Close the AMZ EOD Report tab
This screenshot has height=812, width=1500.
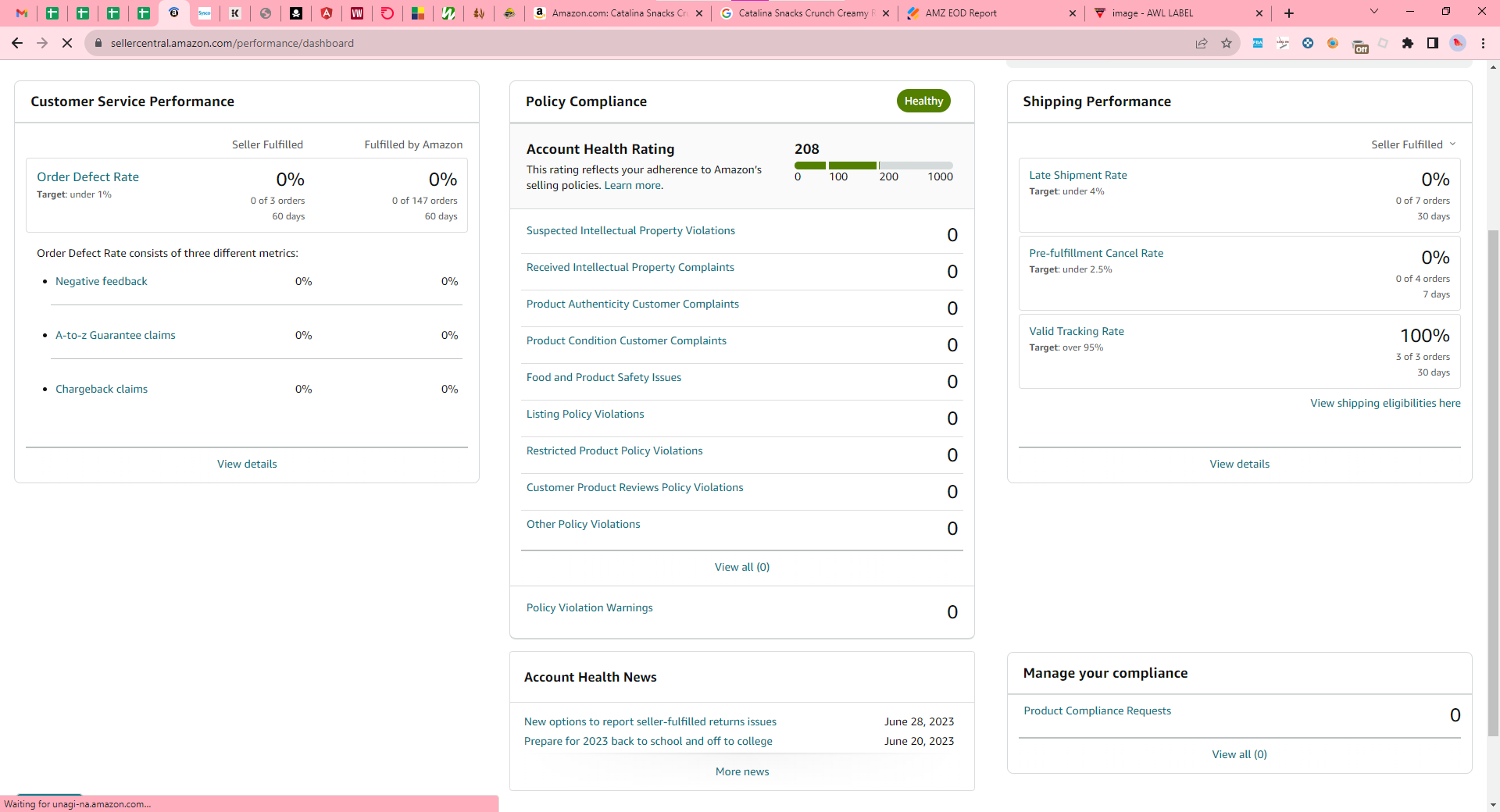click(x=1073, y=13)
